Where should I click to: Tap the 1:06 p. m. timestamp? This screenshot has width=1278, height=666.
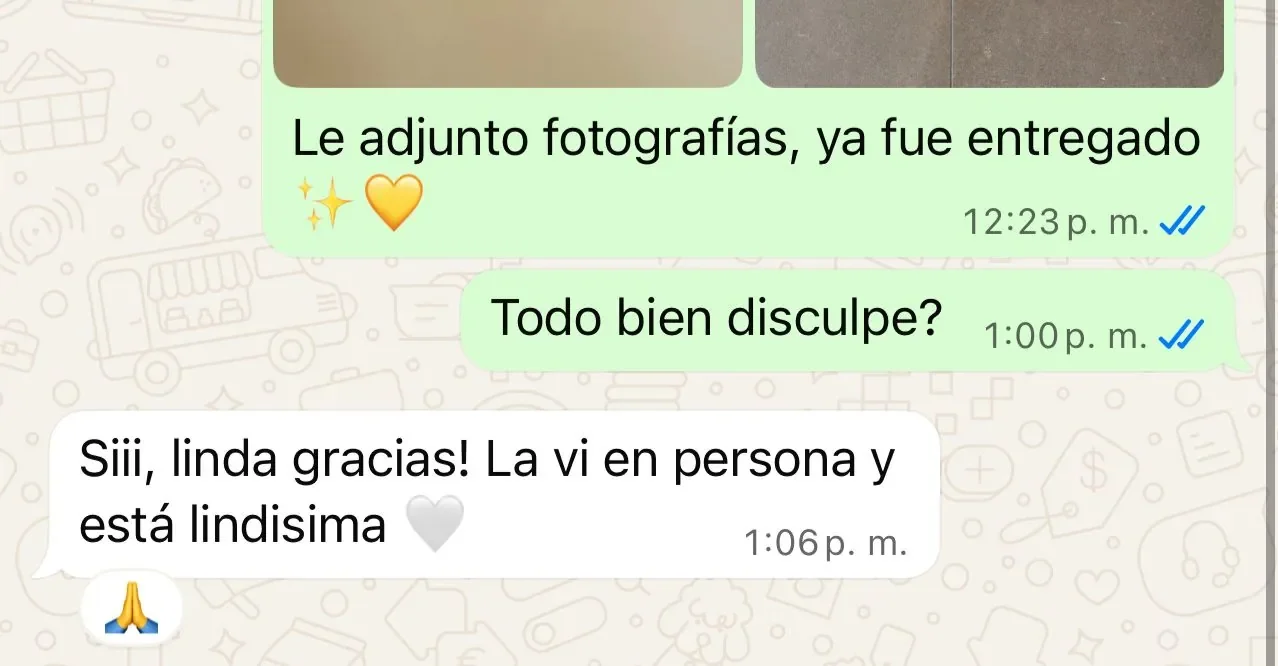(826, 543)
